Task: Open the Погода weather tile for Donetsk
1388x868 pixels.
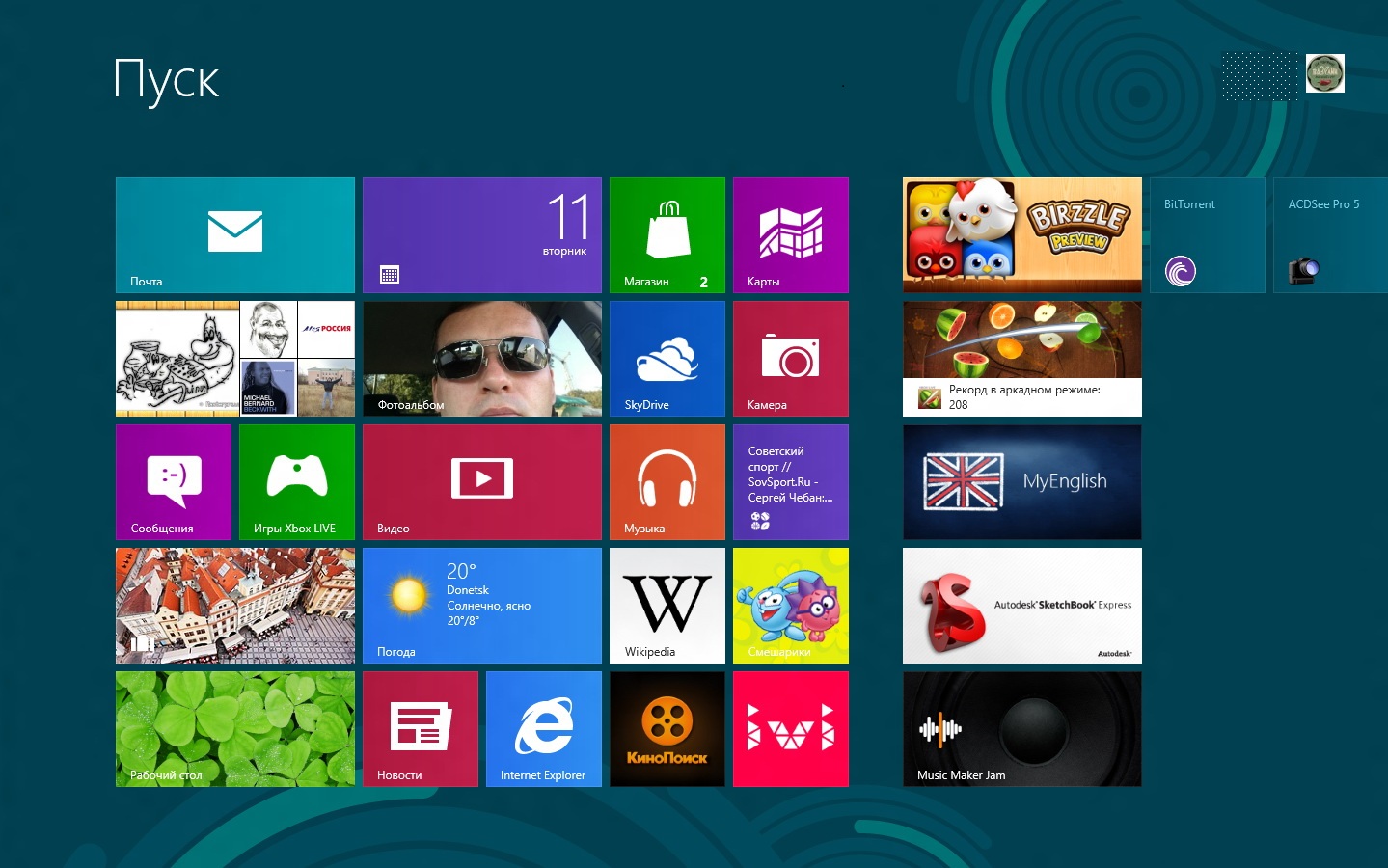Action: pyautogui.click(x=481, y=605)
